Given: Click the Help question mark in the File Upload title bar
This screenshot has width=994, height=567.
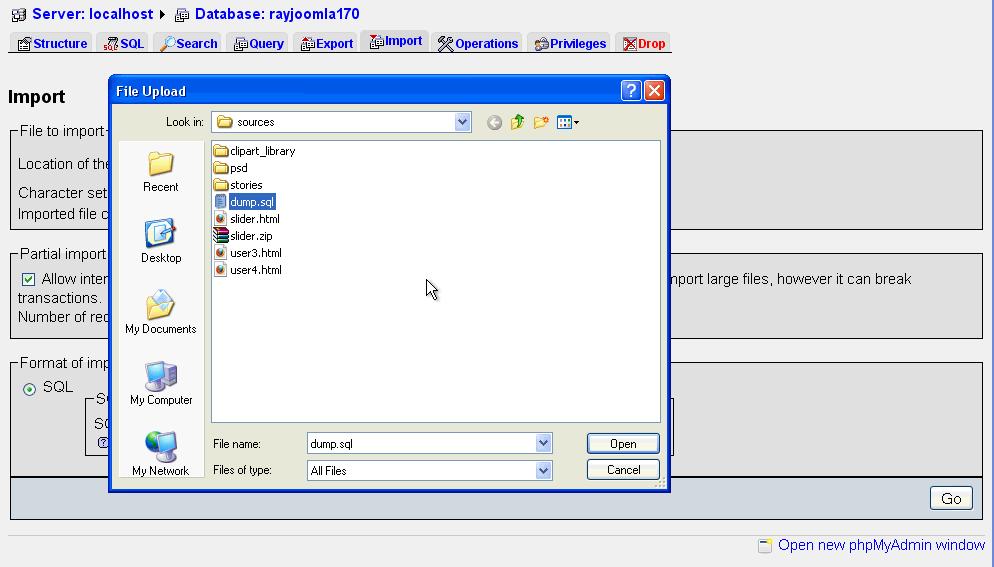Looking at the screenshot, I should (631, 91).
